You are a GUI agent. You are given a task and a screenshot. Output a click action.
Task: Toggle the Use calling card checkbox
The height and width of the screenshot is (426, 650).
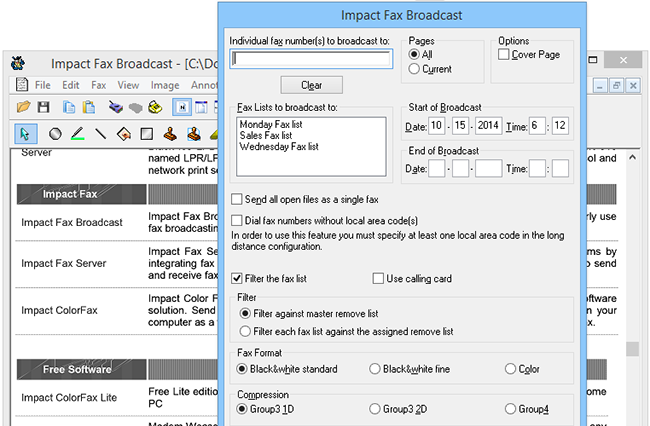click(379, 277)
